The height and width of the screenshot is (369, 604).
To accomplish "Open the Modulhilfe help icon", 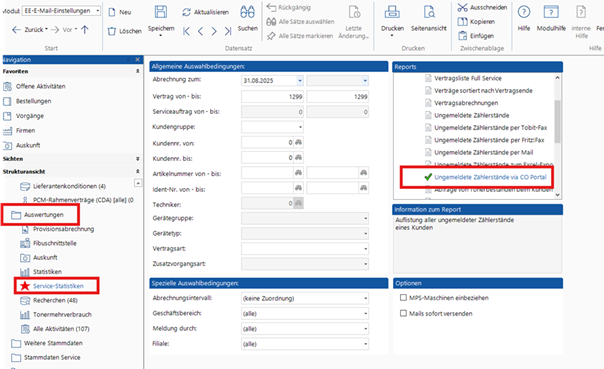I will 551,12.
